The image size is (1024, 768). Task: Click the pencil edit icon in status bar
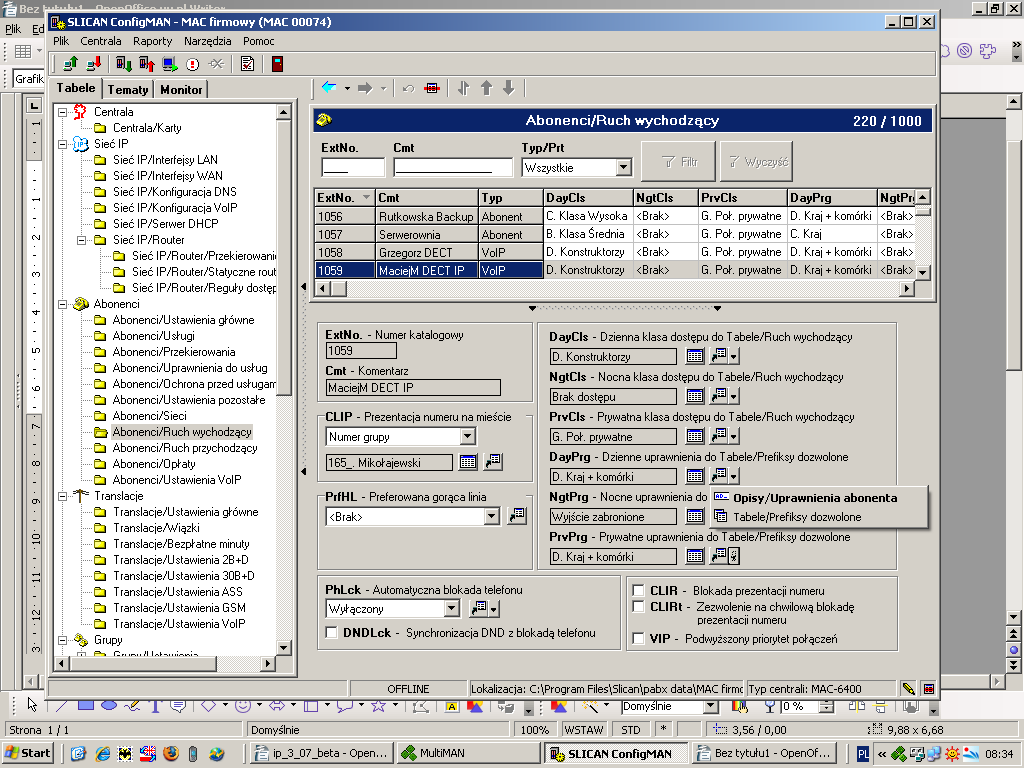point(908,688)
